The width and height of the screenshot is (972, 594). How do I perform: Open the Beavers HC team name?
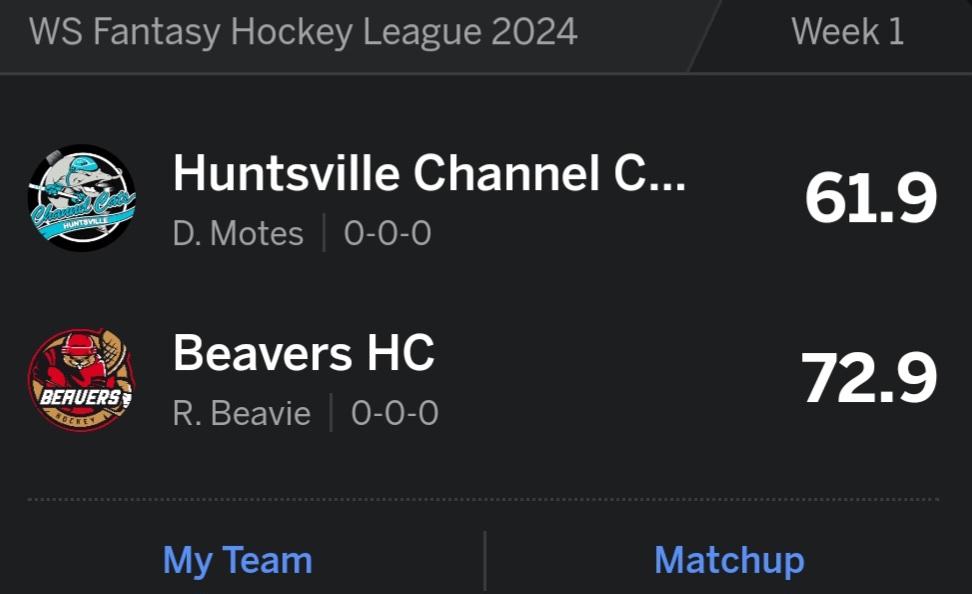pos(303,353)
